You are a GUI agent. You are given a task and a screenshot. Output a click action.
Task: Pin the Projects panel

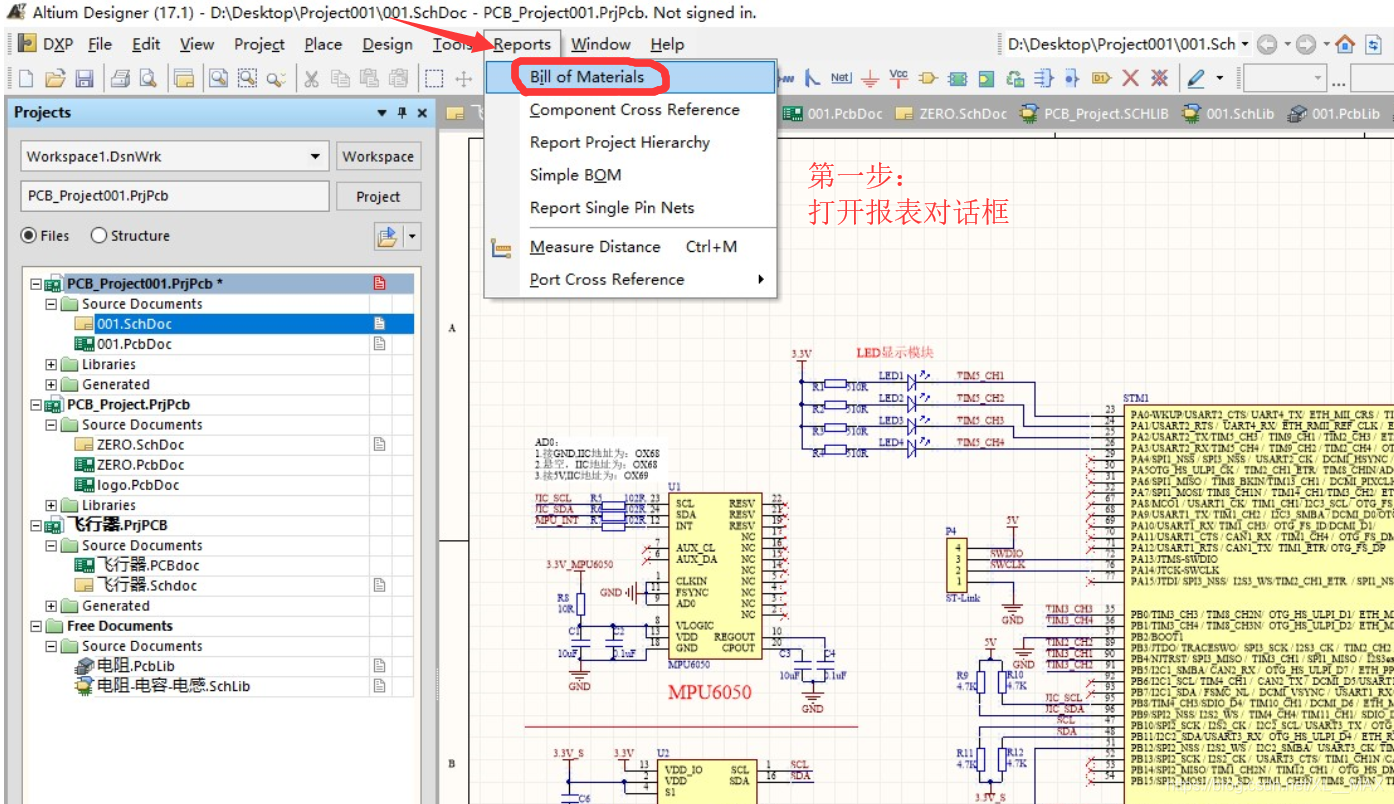(x=402, y=113)
